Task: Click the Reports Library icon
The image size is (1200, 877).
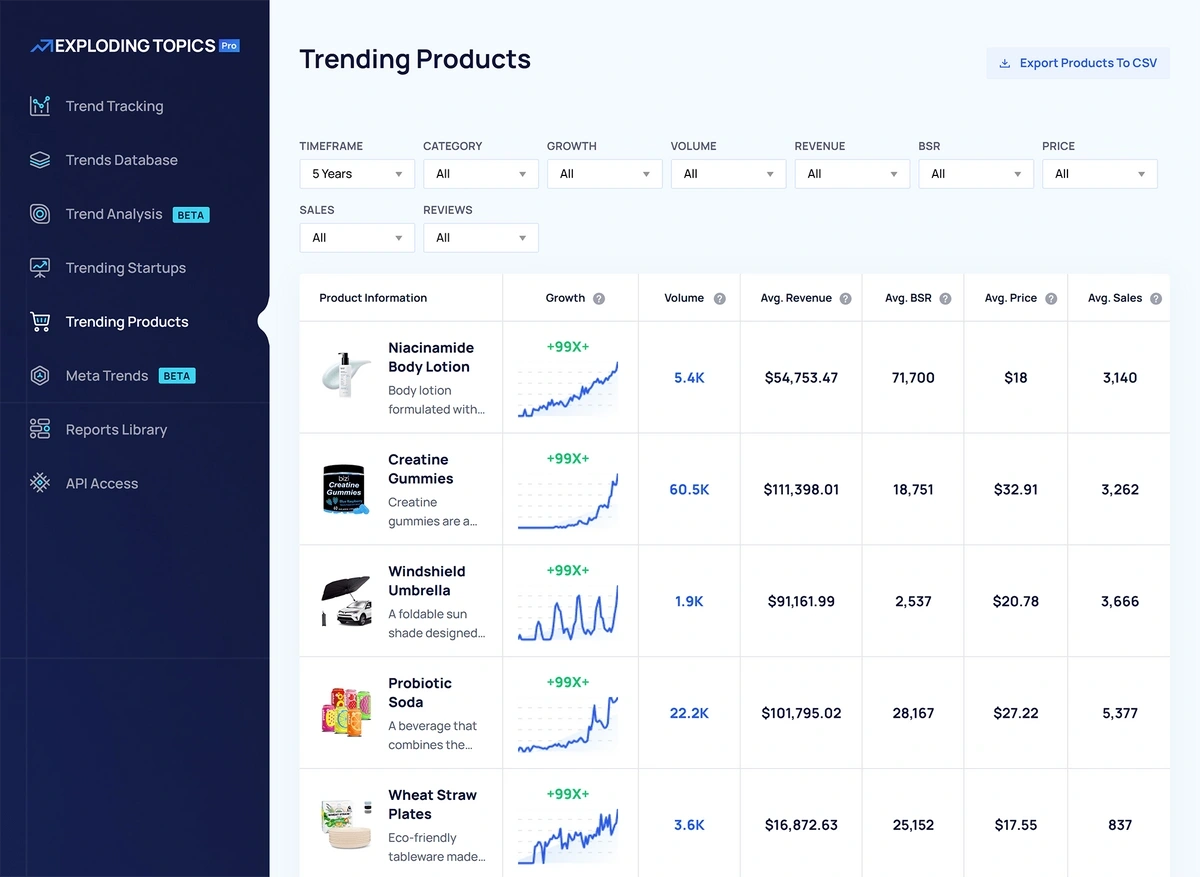Action: (40, 430)
